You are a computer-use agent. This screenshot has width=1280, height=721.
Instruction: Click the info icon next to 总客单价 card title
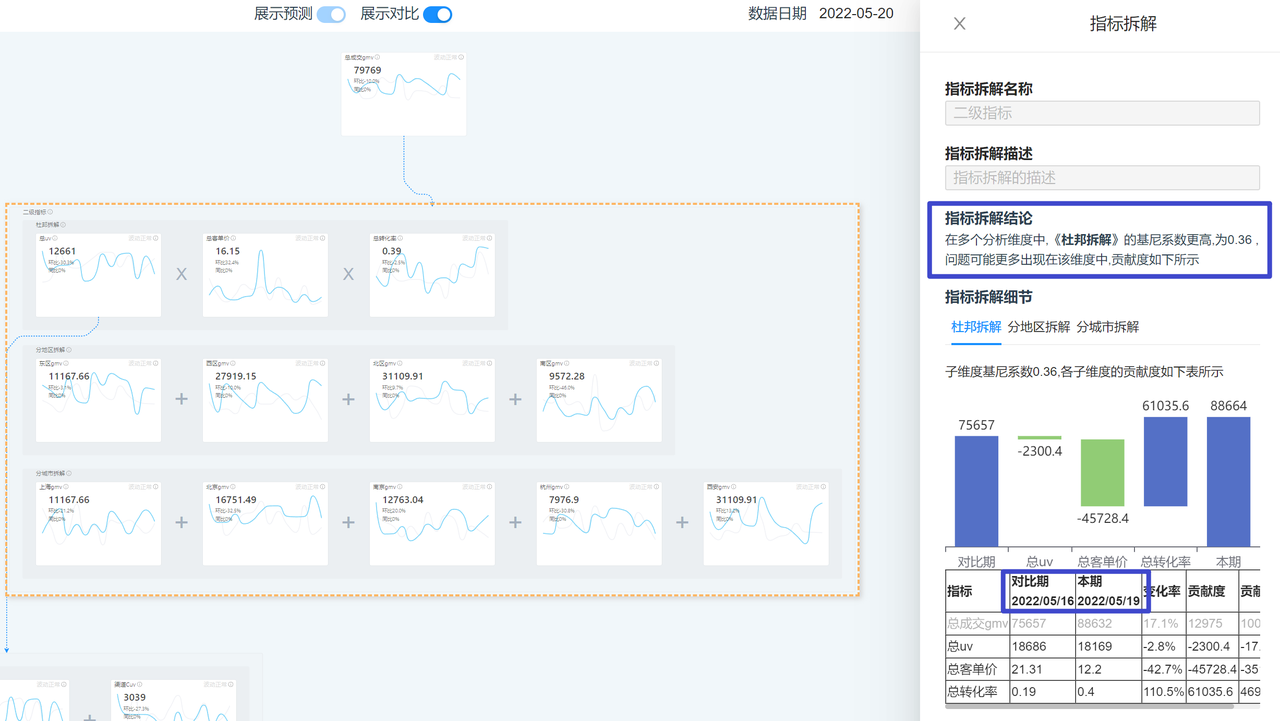[233, 239]
